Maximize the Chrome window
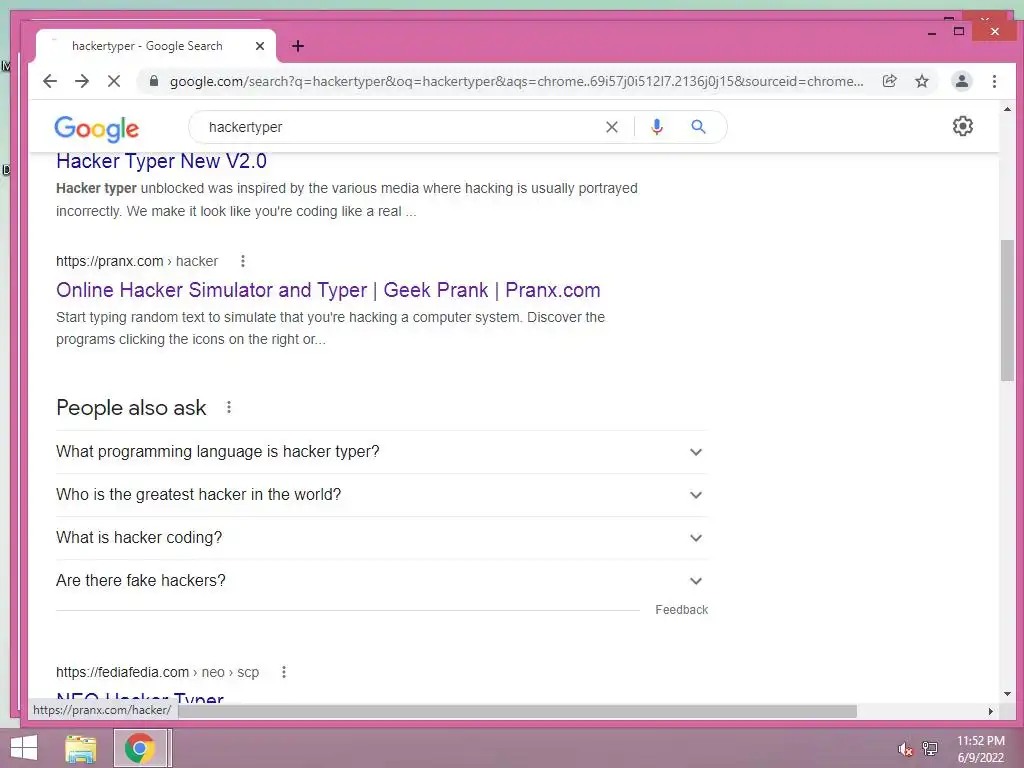The image size is (1024, 768). (959, 31)
